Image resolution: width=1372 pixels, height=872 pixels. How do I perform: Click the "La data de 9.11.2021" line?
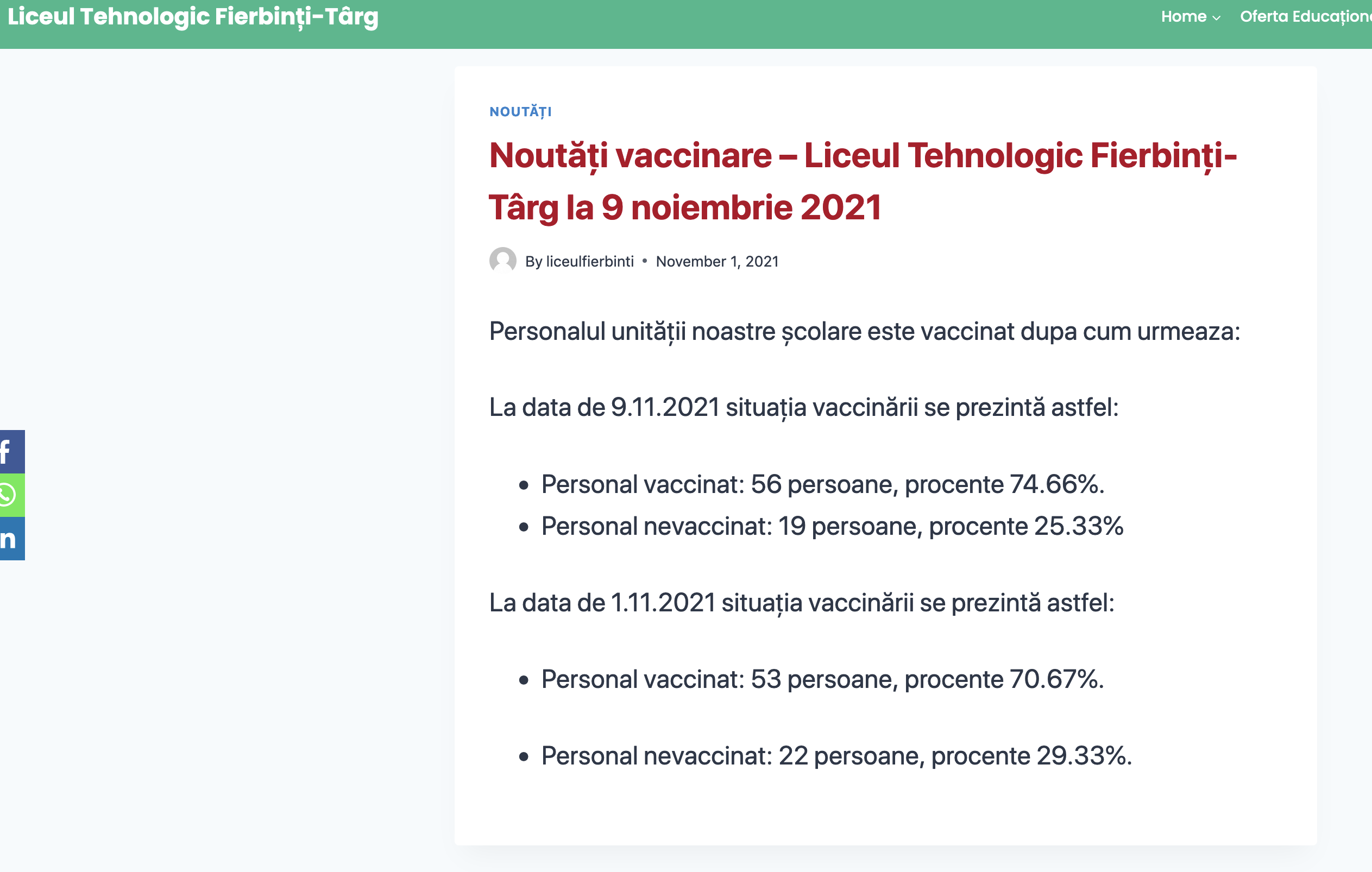point(803,408)
